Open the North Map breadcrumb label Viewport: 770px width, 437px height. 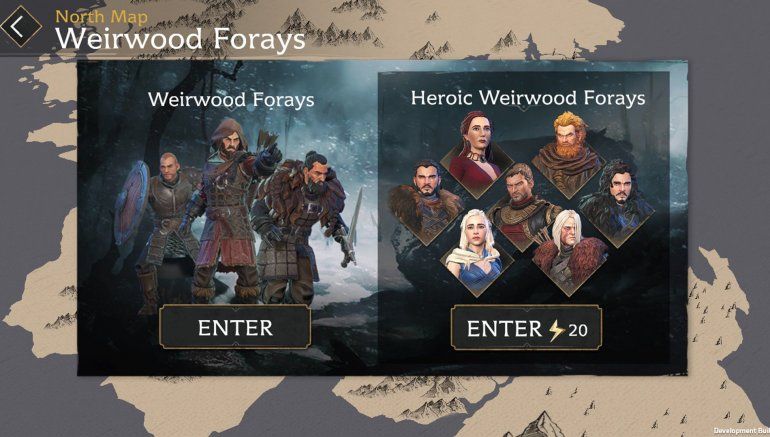pos(101,17)
